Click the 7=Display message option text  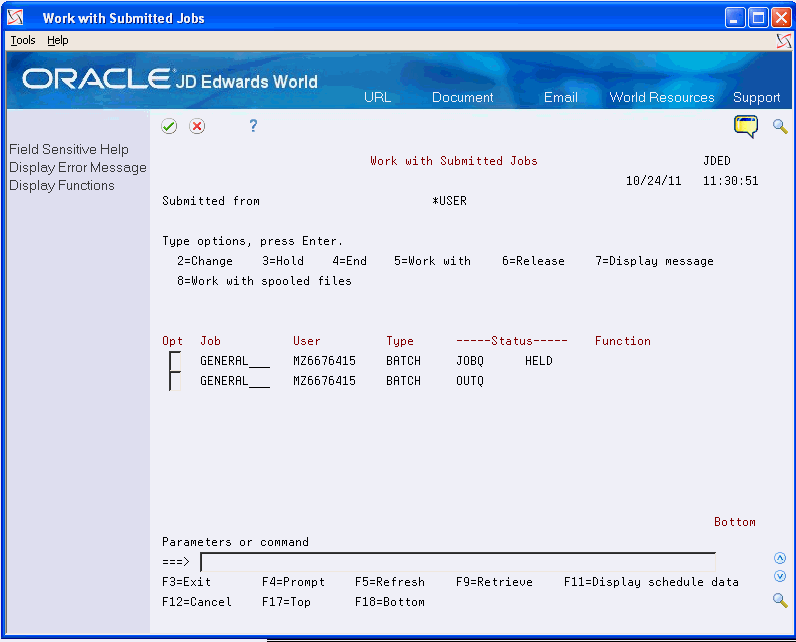[x=654, y=261]
